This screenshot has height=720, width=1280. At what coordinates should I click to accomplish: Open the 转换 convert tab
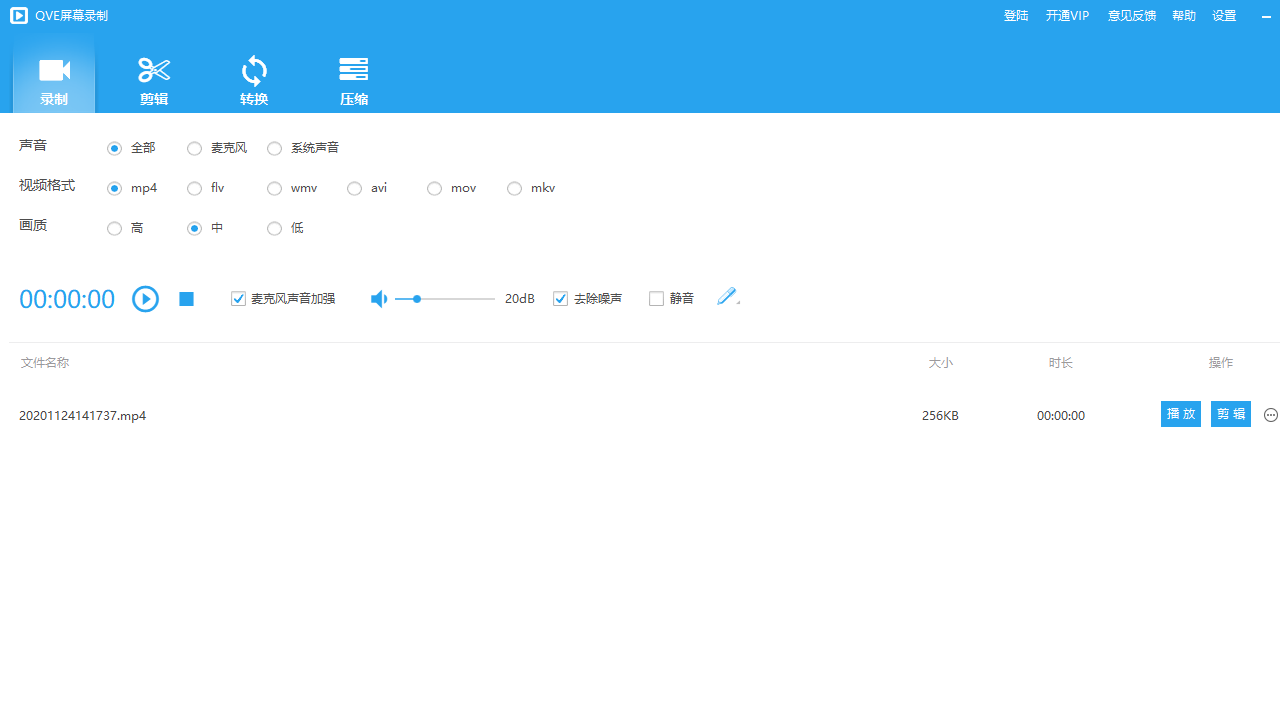click(x=254, y=79)
